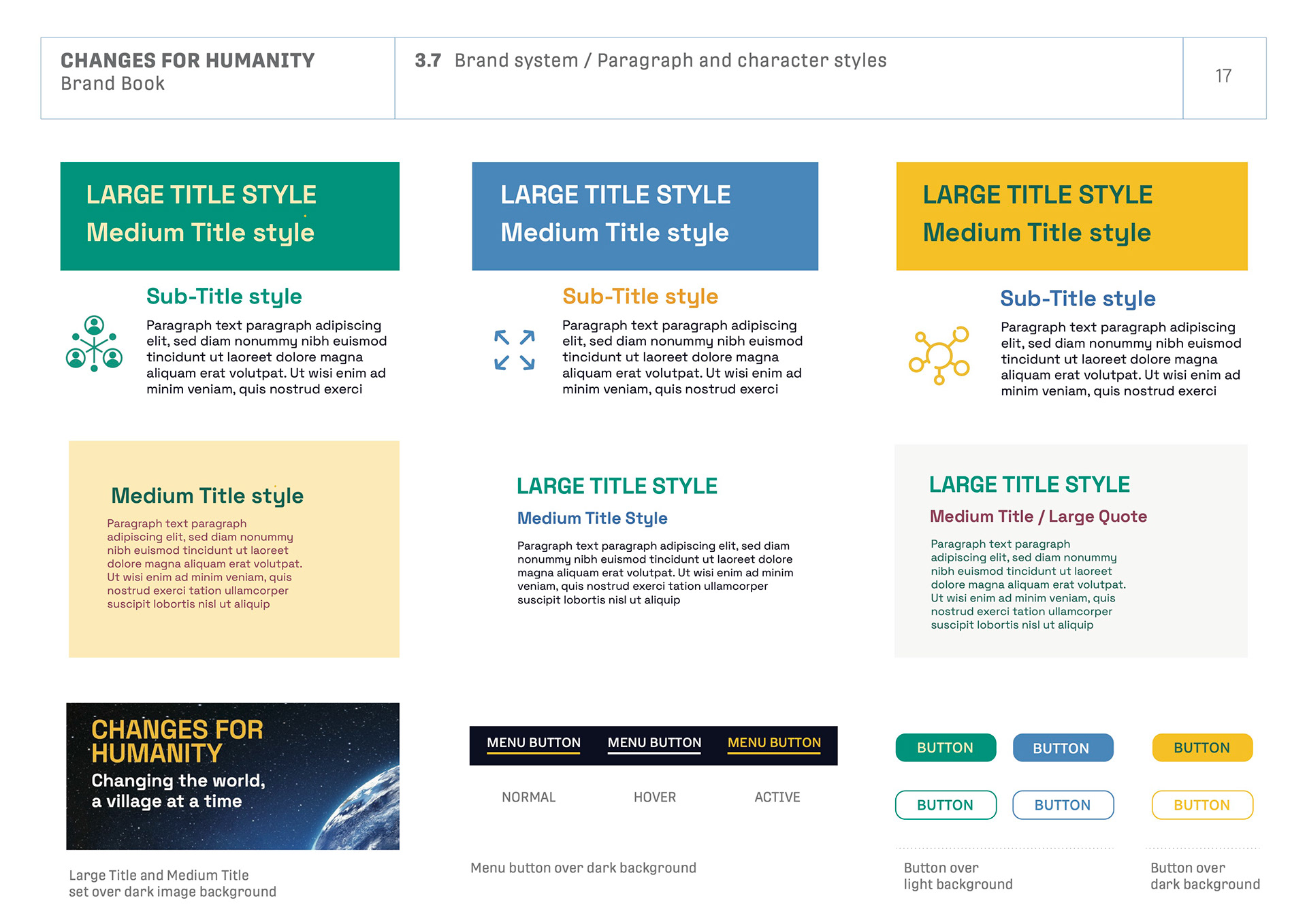Click the blue Large Title Style banner
1307x924 pixels.
[645, 216]
